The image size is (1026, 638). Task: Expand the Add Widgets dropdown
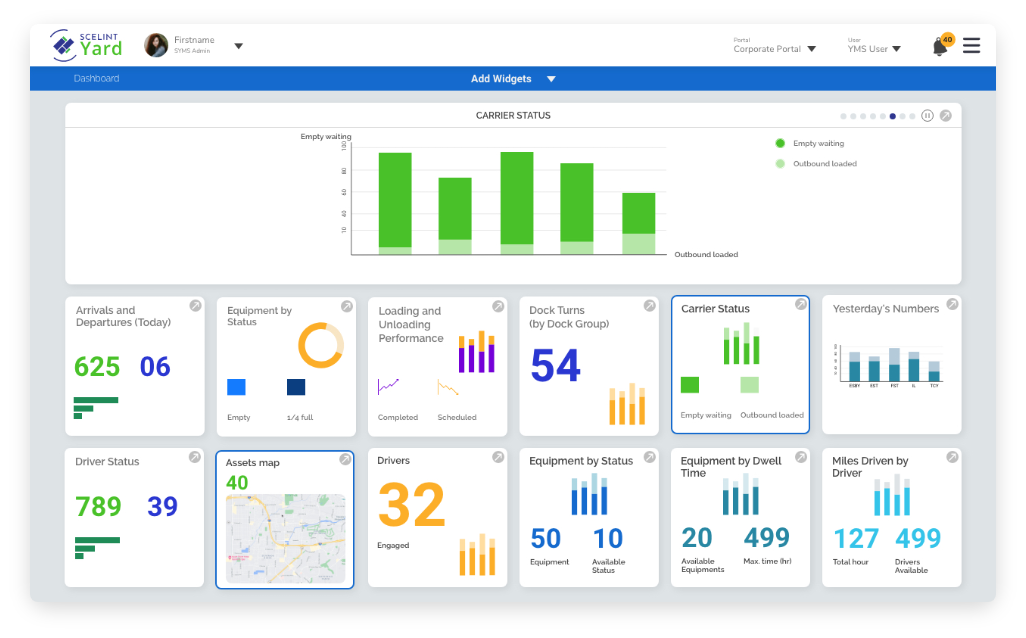pos(551,79)
